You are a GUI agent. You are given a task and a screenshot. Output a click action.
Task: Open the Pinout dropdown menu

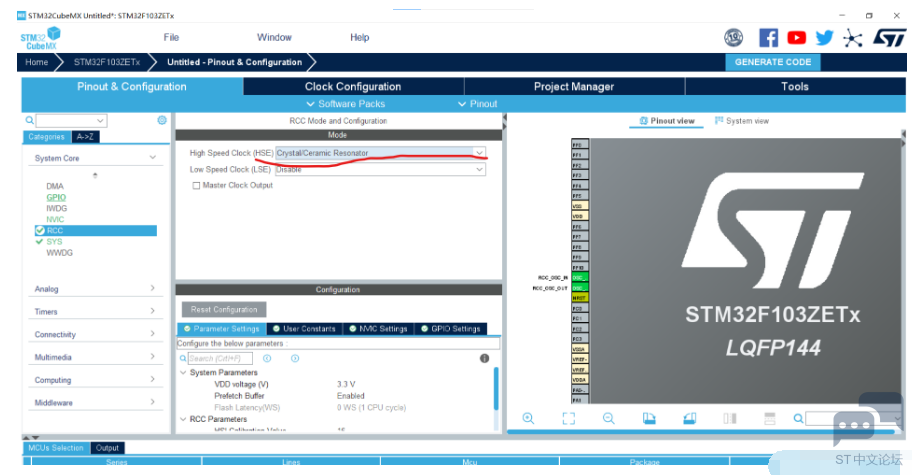[478, 103]
